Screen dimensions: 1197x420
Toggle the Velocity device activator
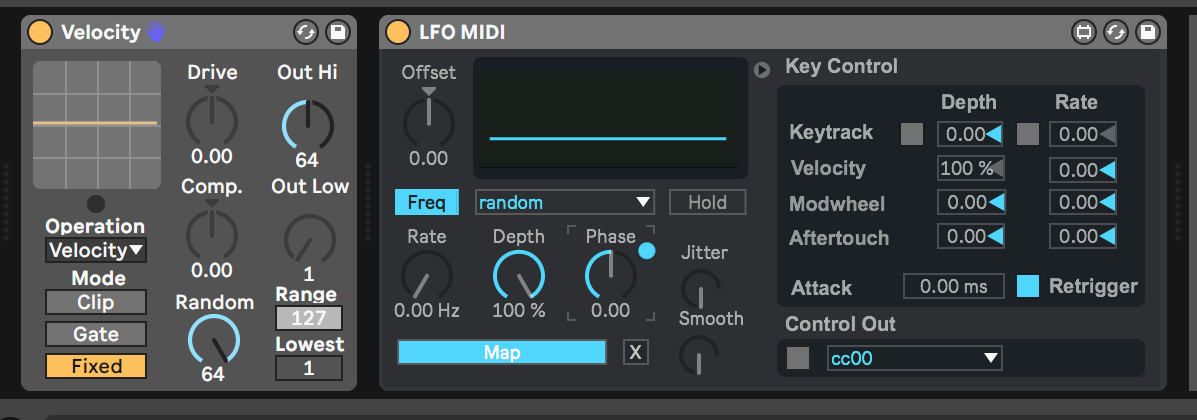click(x=39, y=32)
